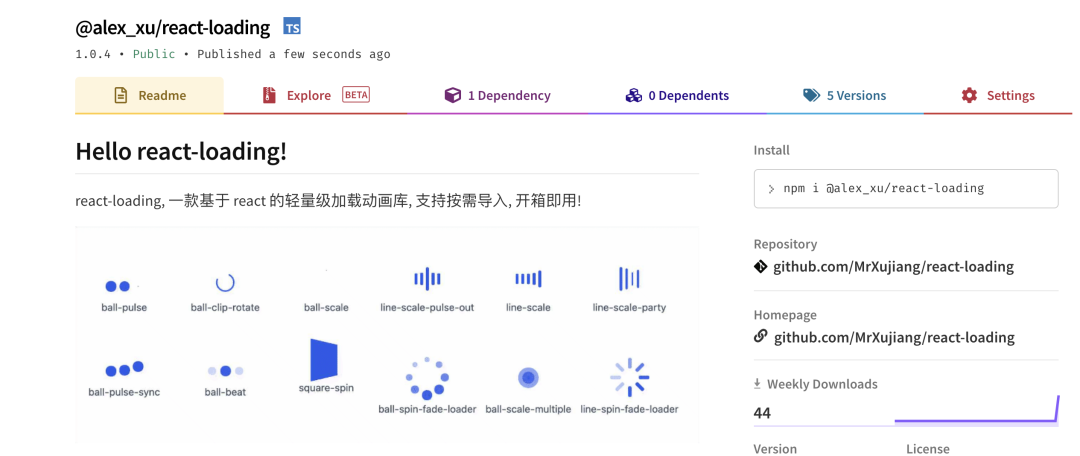The image size is (1080, 456).
Task: Click the ball-scale label text
Action: click(326, 308)
